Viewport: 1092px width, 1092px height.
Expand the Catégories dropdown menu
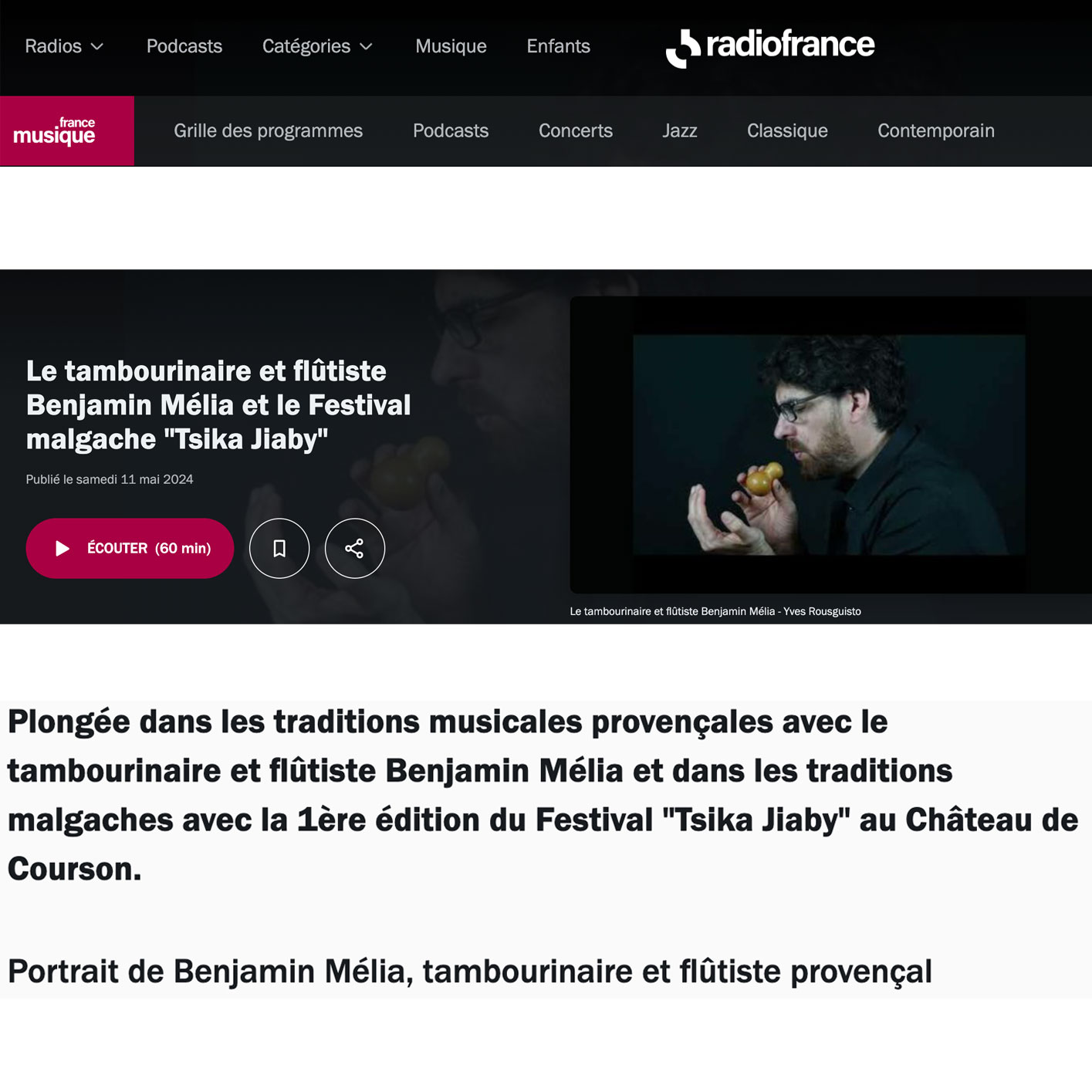pyautogui.click(x=317, y=46)
